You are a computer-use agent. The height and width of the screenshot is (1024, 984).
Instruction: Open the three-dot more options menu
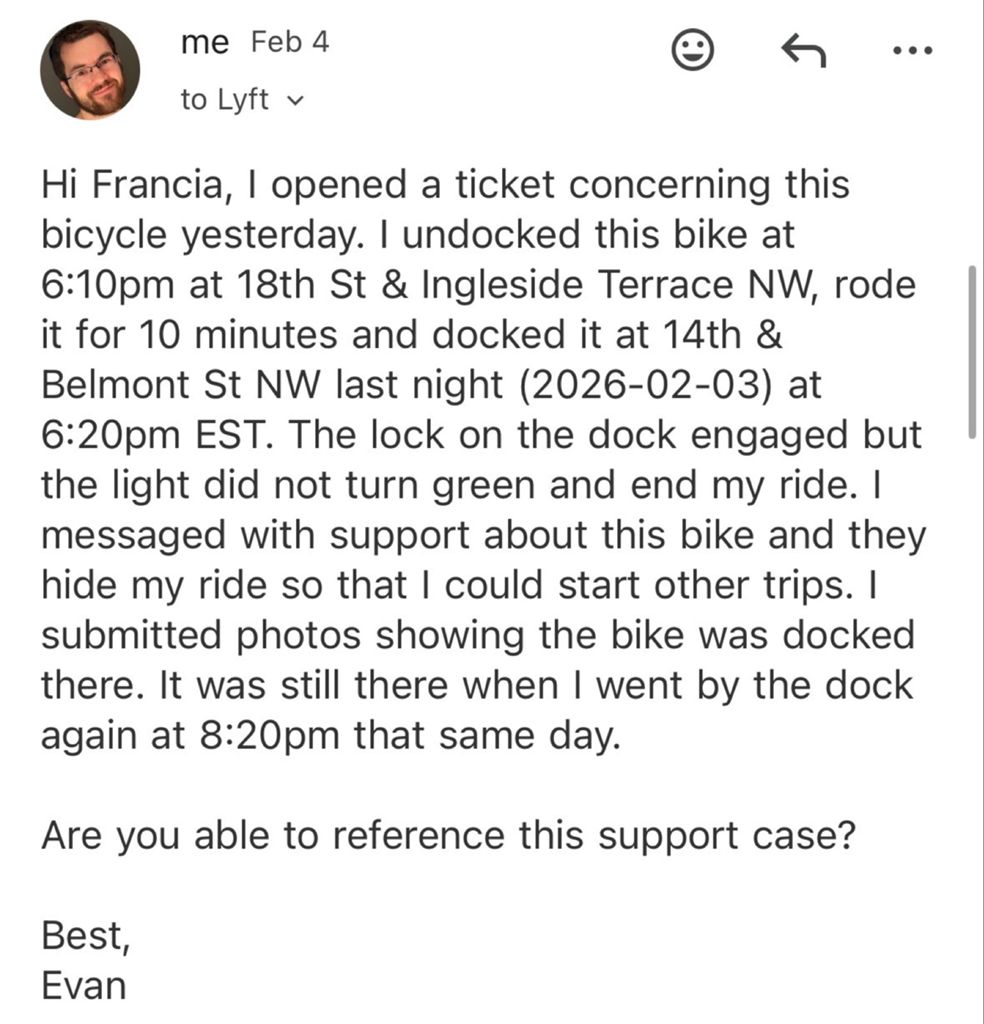(911, 51)
